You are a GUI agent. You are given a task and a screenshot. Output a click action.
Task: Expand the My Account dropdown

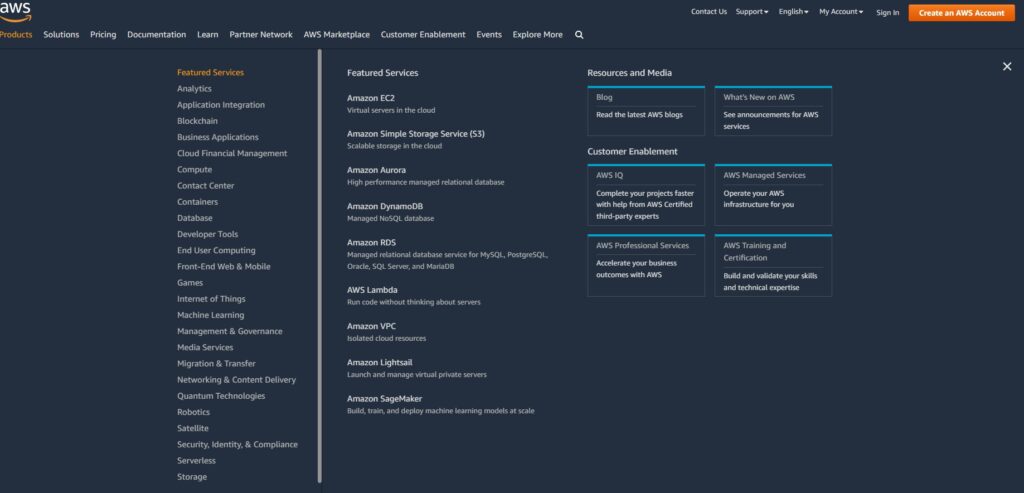841,12
